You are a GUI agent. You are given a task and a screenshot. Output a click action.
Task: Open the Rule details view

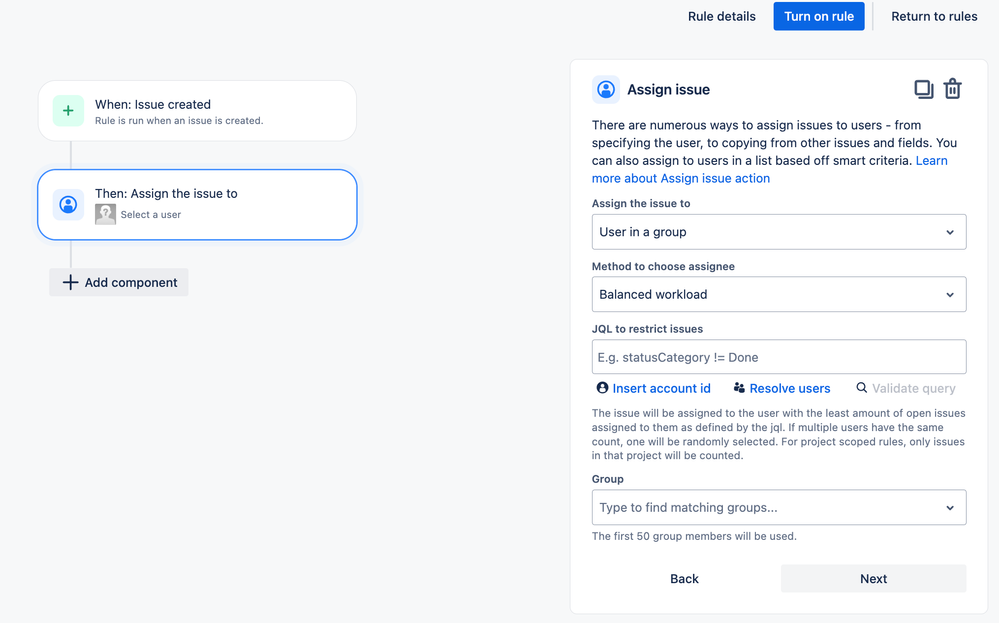(x=722, y=17)
